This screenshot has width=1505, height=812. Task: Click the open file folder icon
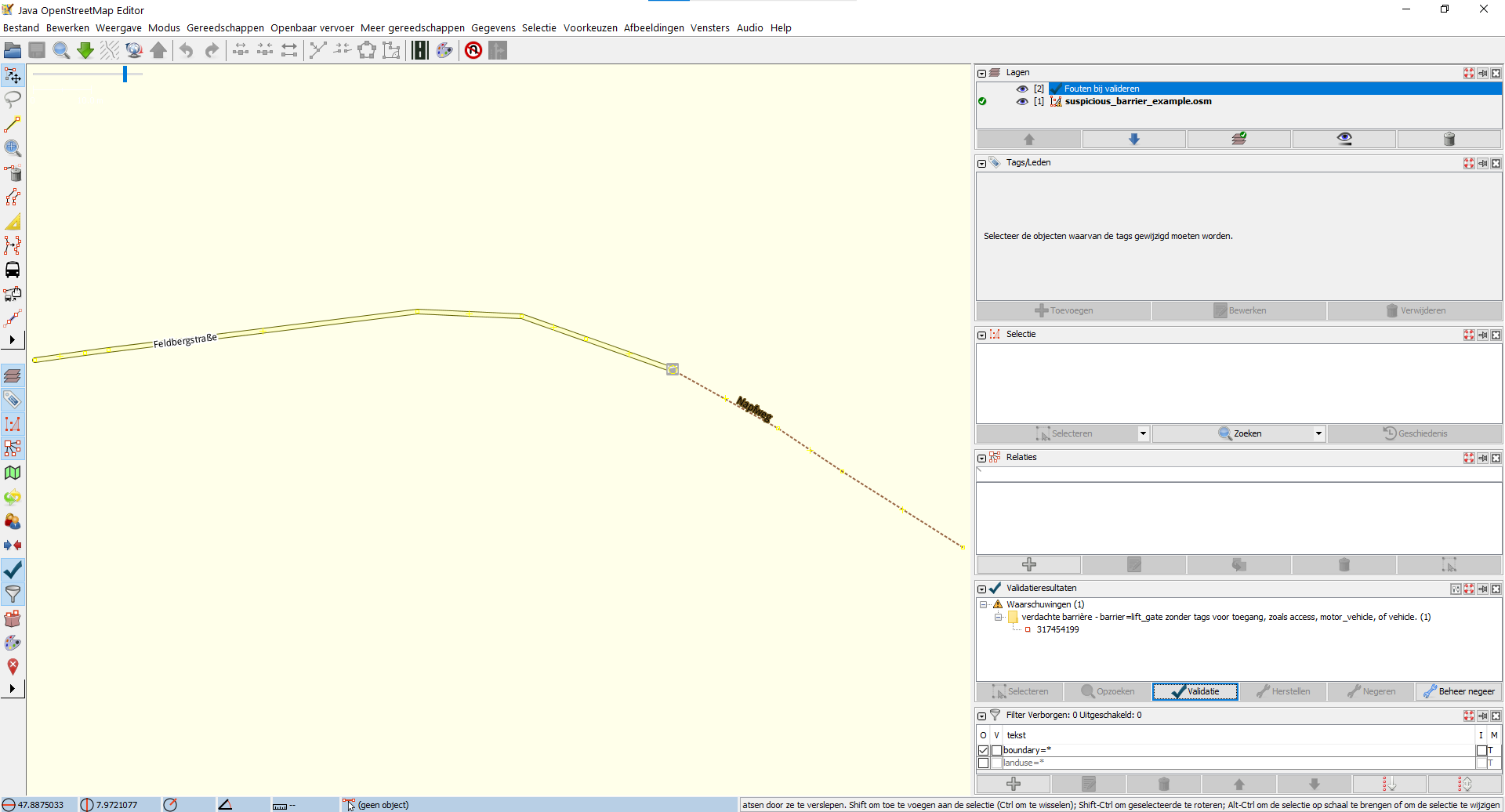point(13,51)
